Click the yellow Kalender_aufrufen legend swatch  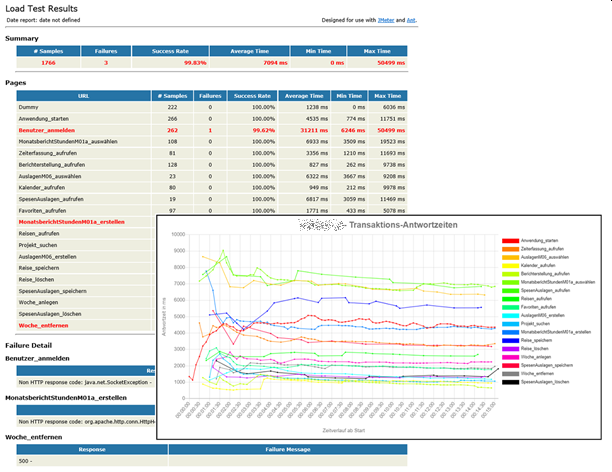point(511,265)
